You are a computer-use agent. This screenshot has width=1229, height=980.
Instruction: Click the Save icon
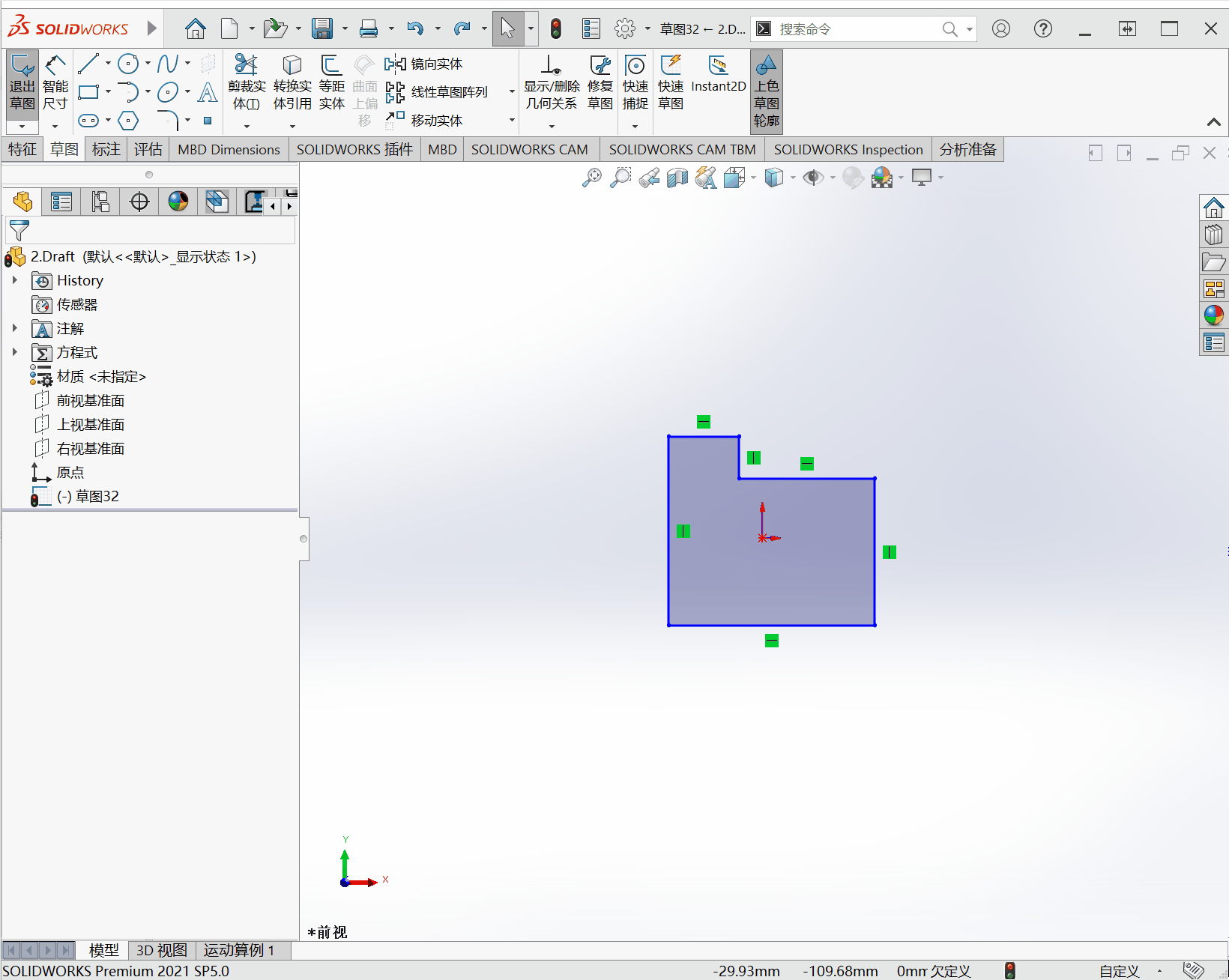tap(322, 29)
